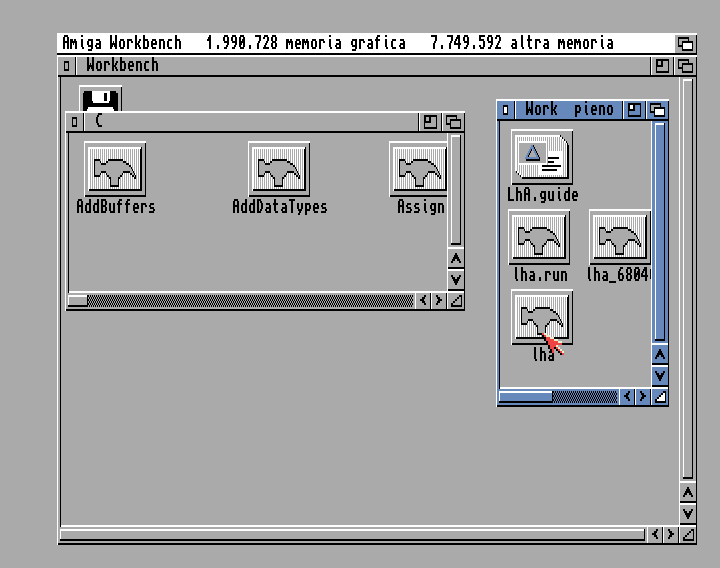The height and width of the screenshot is (568, 720).
Task: Close the Workbench window
Action: (67, 66)
